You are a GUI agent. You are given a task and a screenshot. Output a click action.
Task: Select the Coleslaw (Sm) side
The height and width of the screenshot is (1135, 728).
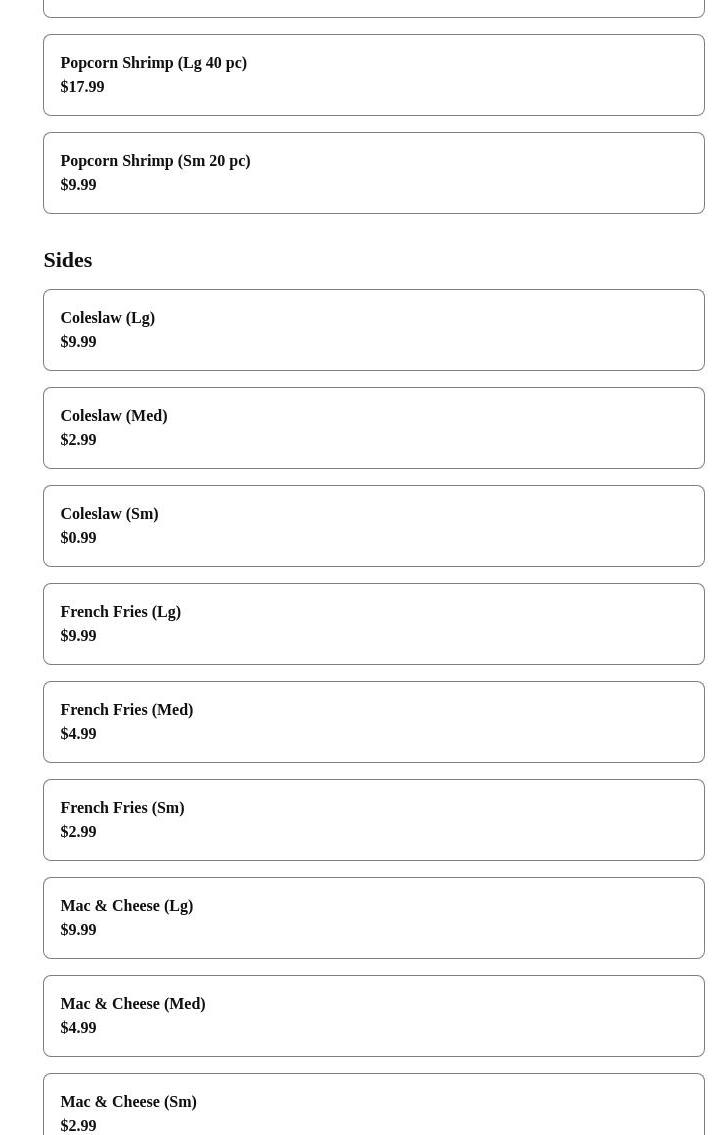pyautogui.click(x=373, y=526)
